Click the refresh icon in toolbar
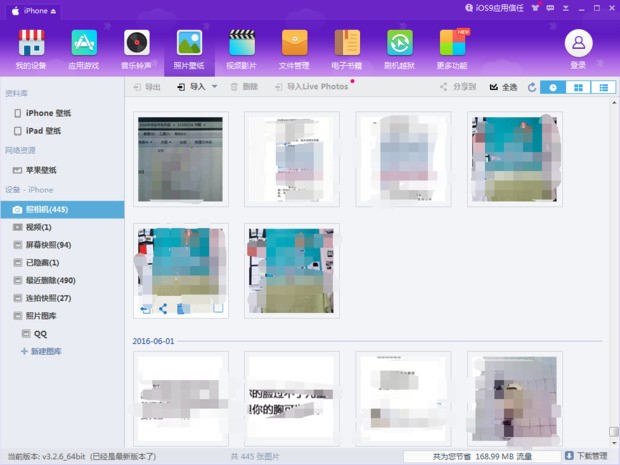The image size is (620, 465). tap(532, 87)
